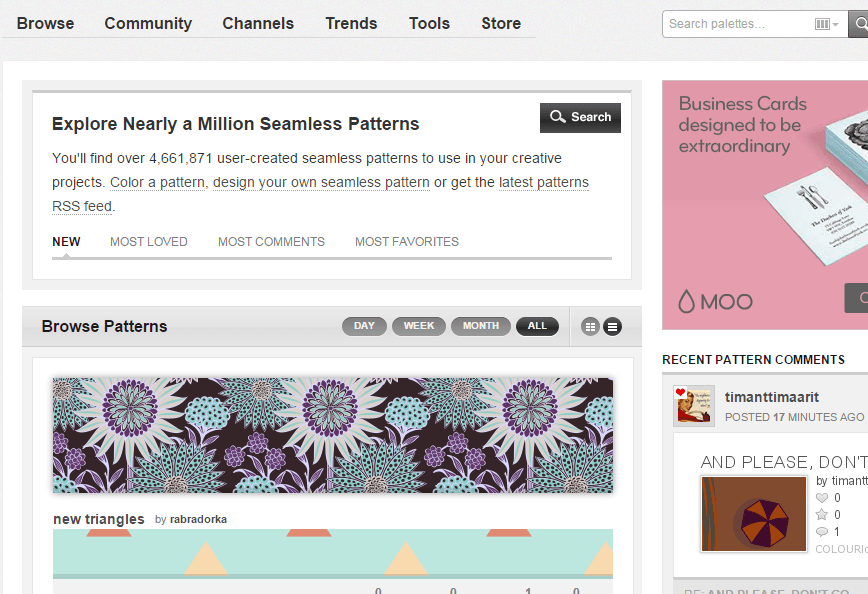868x594 pixels.
Task: Click the speech bubble comments icon
Action: [x=822, y=532]
